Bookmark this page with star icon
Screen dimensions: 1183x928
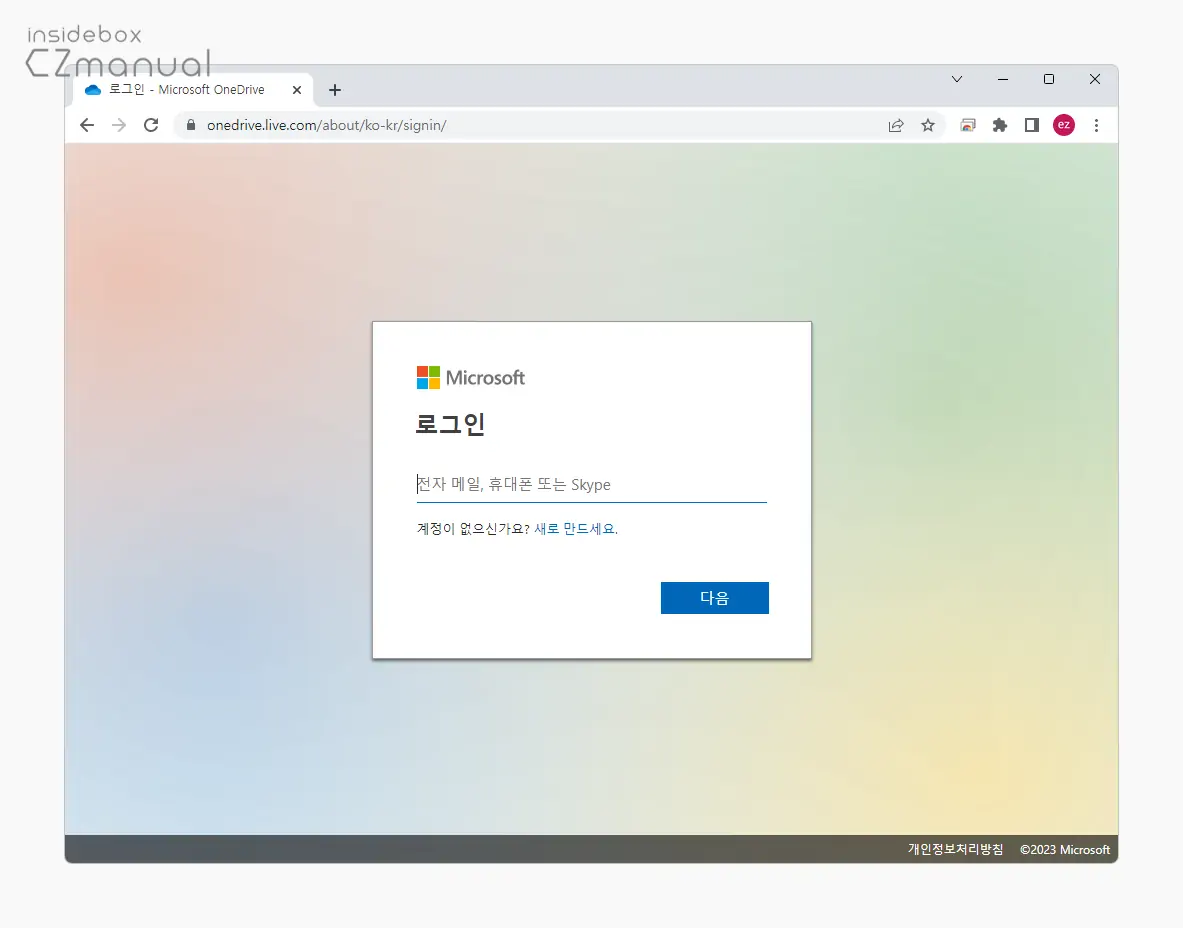pos(928,125)
